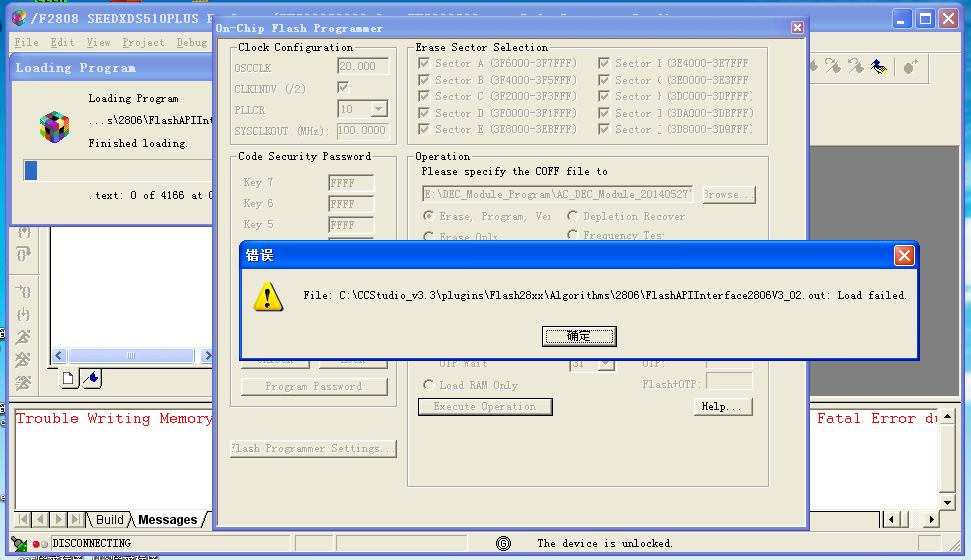Click the Execute Operation button

coord(485,406)
